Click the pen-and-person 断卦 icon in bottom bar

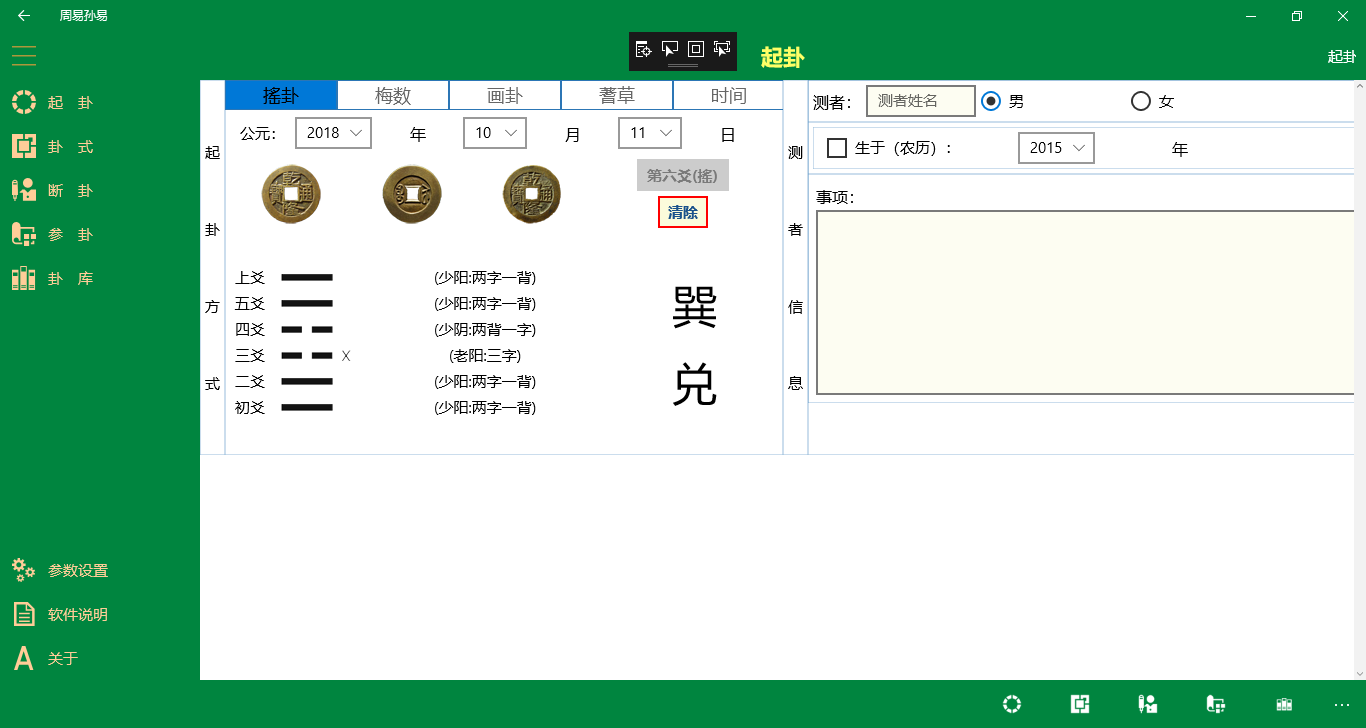tap(1148, 704)
